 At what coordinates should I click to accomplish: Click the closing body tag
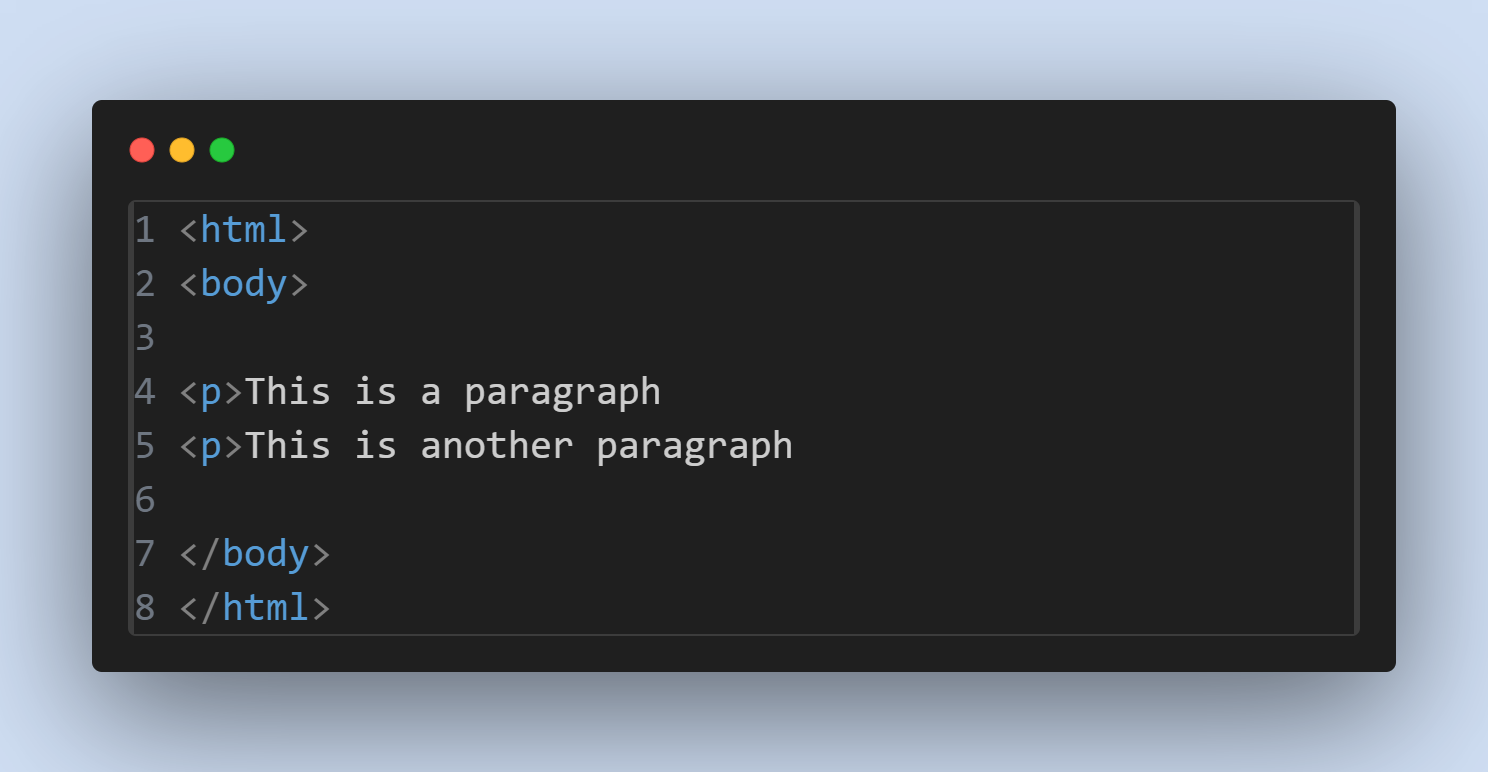pyautogui.click(x=255, y=553)
